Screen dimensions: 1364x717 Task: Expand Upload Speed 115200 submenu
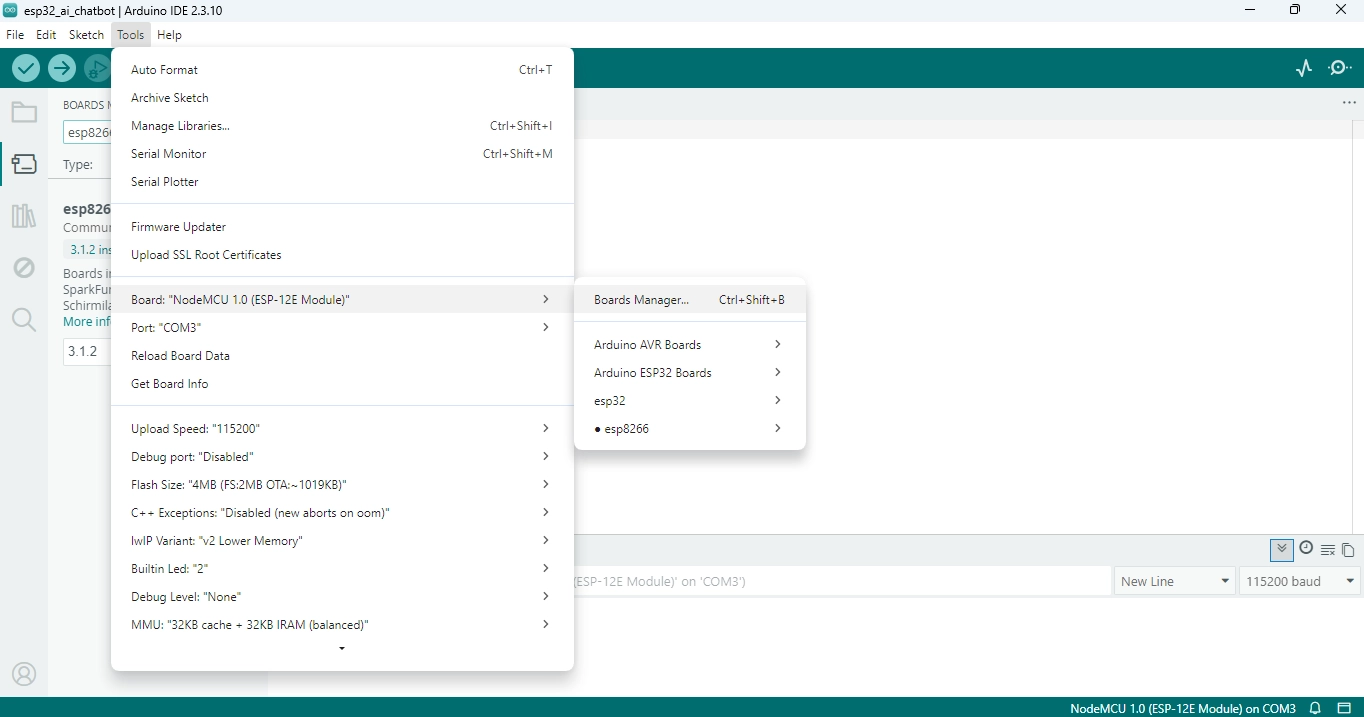[x=342, y=428]
